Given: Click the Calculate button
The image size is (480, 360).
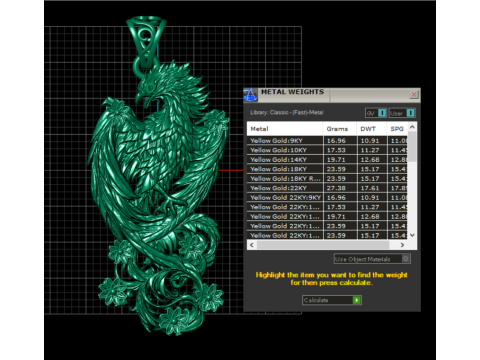Looking at the screenshot, I should 332,300.
